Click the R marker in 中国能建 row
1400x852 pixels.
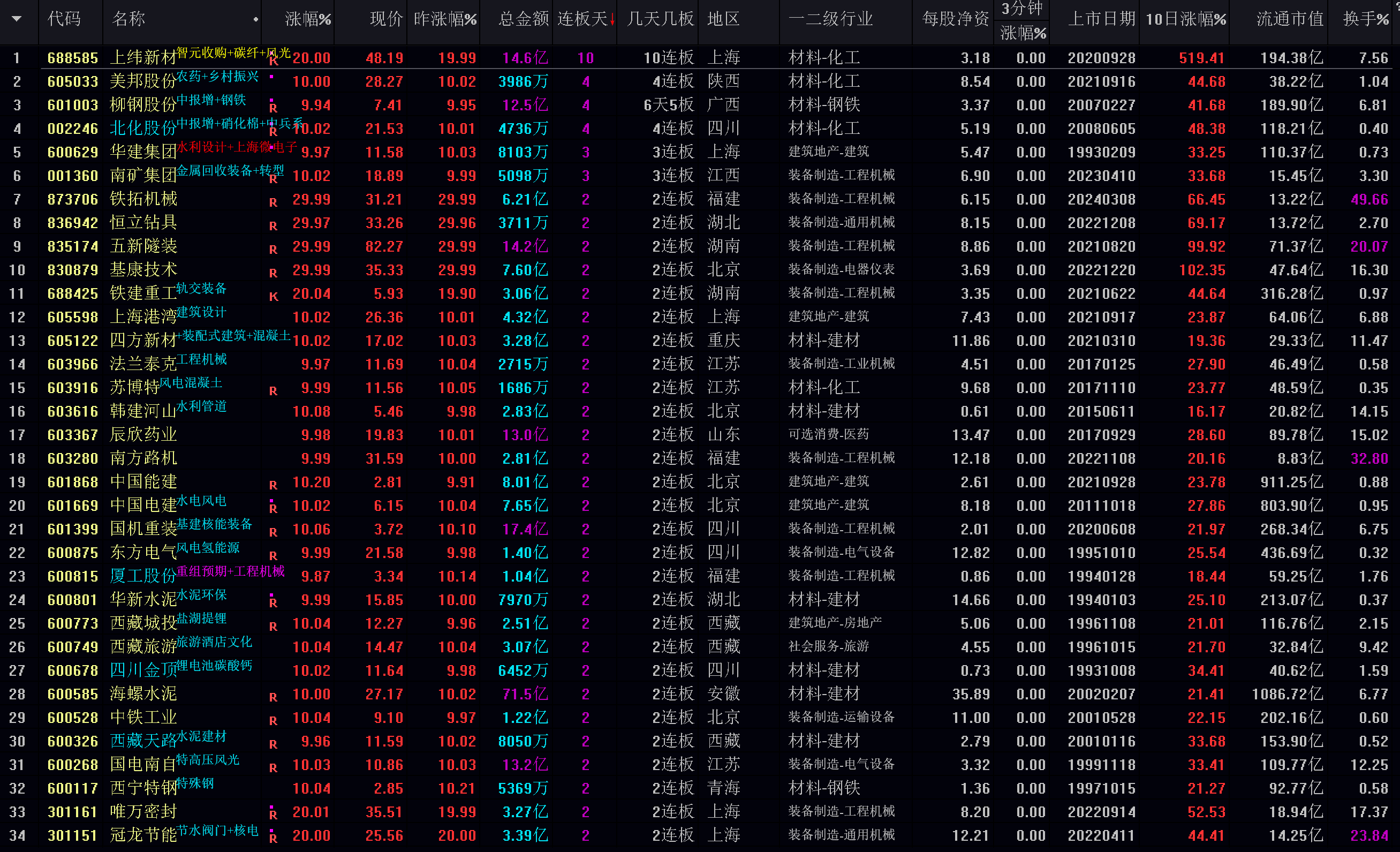pos(273,485)
